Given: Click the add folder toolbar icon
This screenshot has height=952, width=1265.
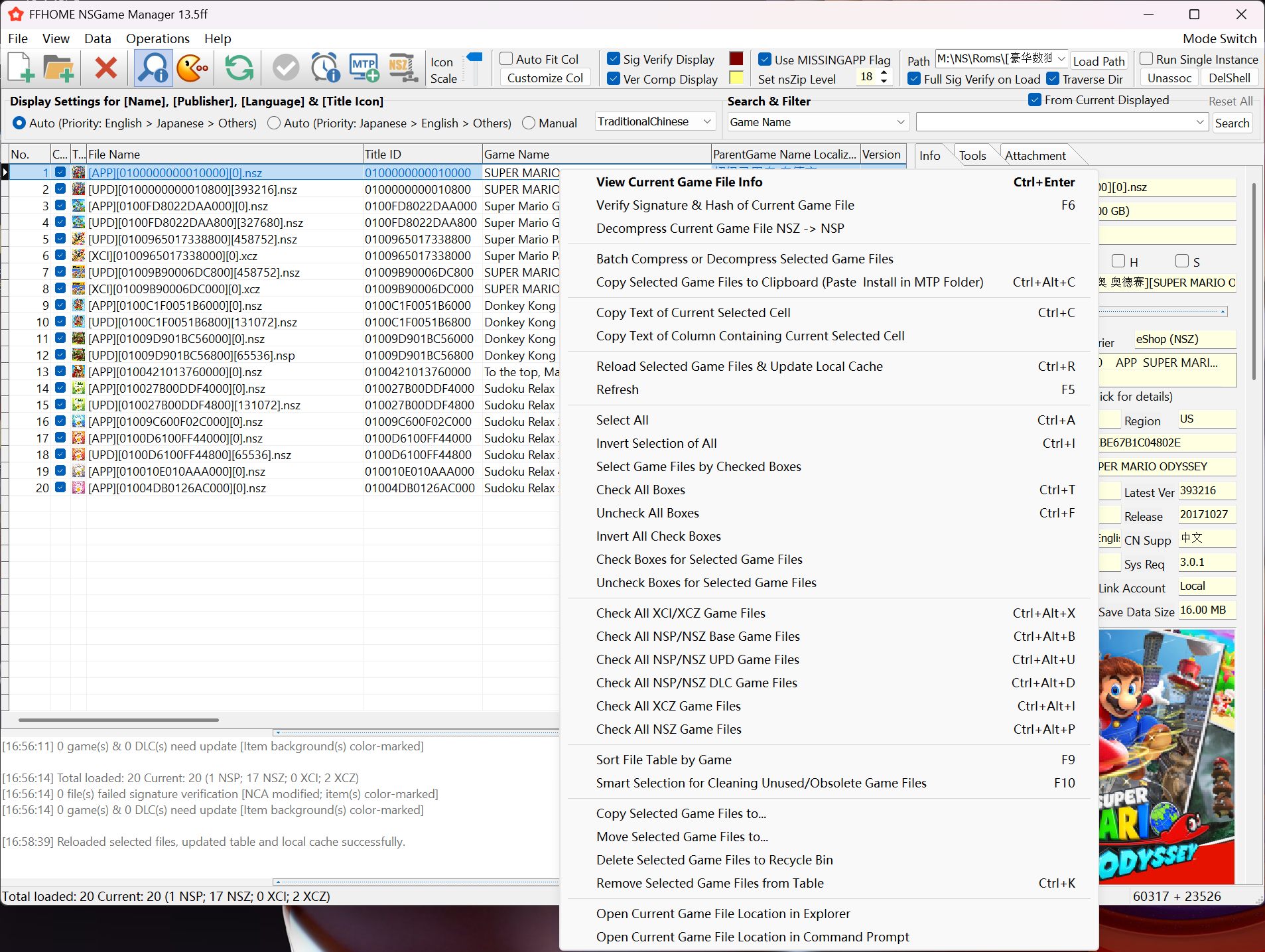Looking at the screenshot, I should pos(58,68).
